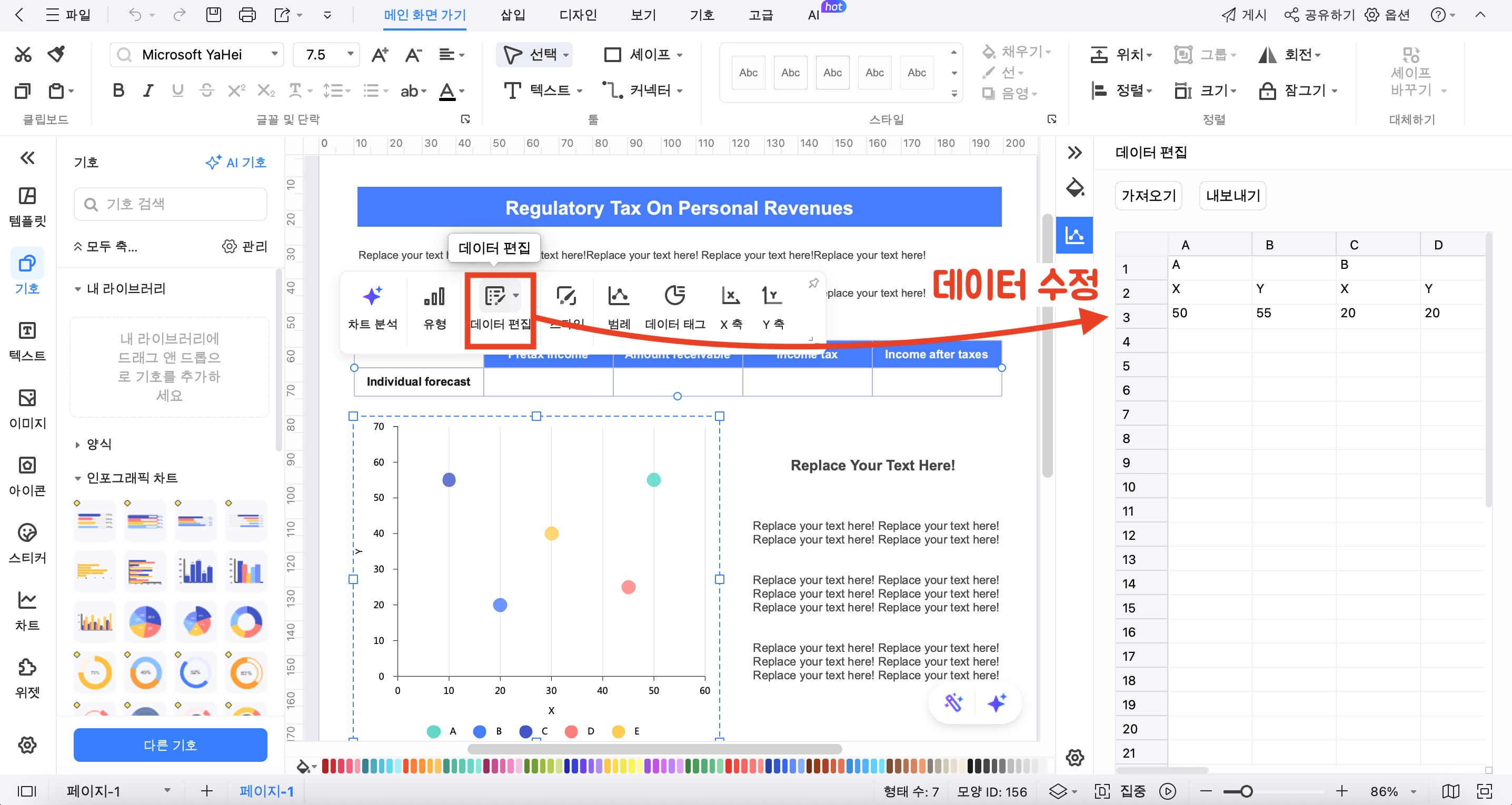Screen dimensions: 1512x805
Task: Open the 디자인 ribbon tab
Action: tap(578, 15)
